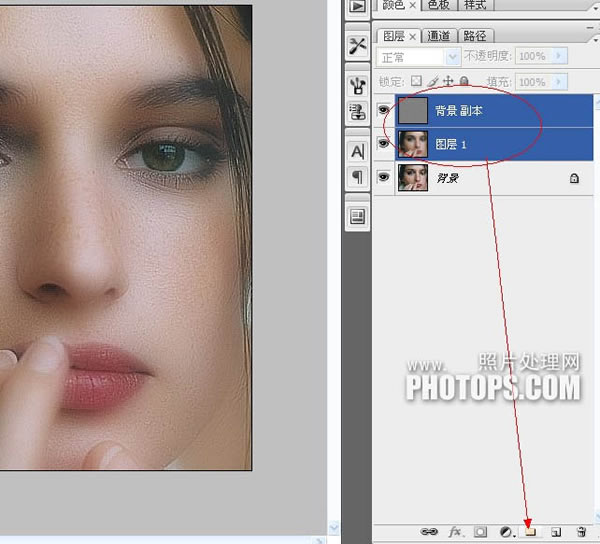Toggle lock position

pyautogui.click(x=448, y=81)
